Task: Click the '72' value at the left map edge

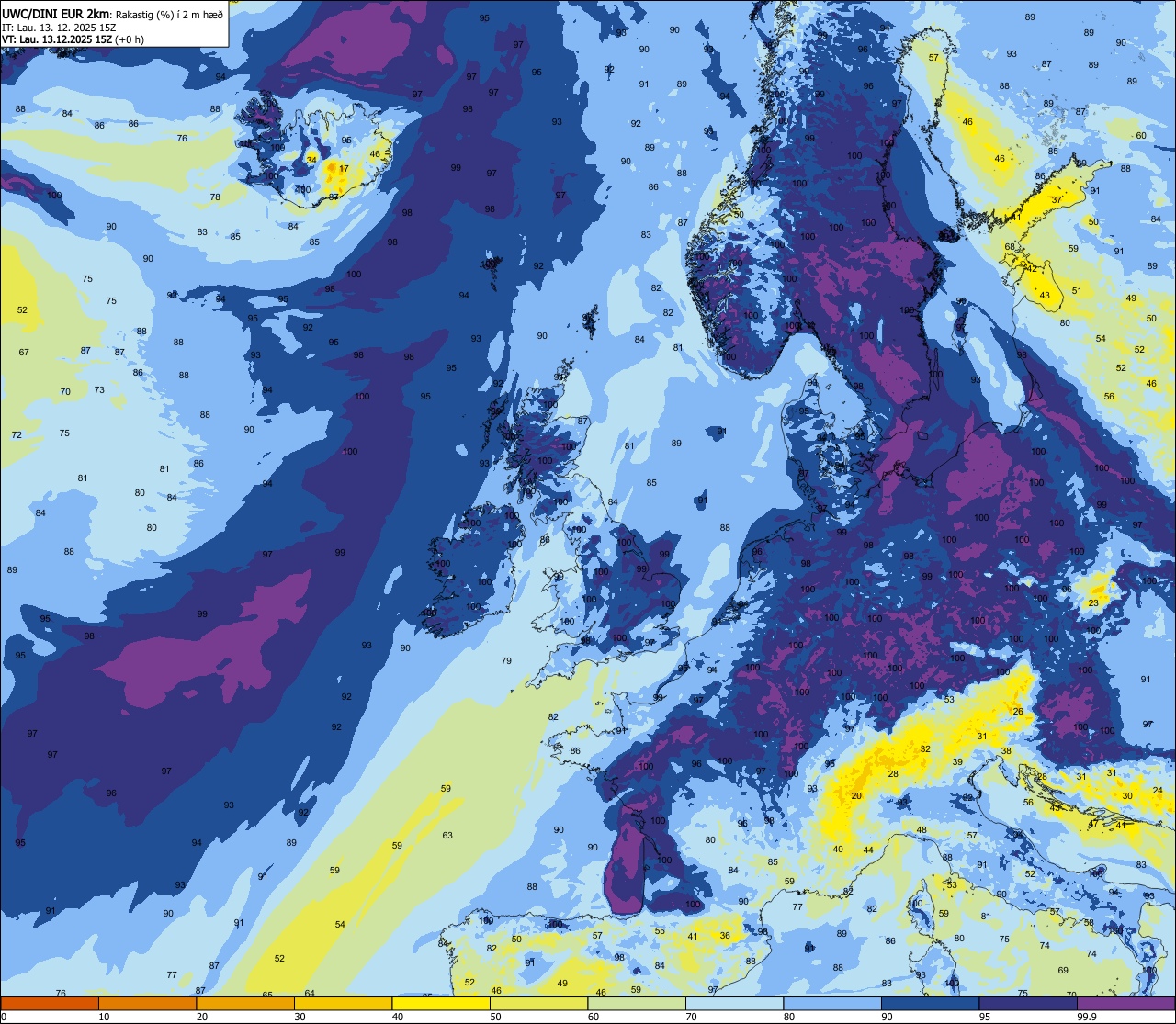Action: (x=17, y=434)
